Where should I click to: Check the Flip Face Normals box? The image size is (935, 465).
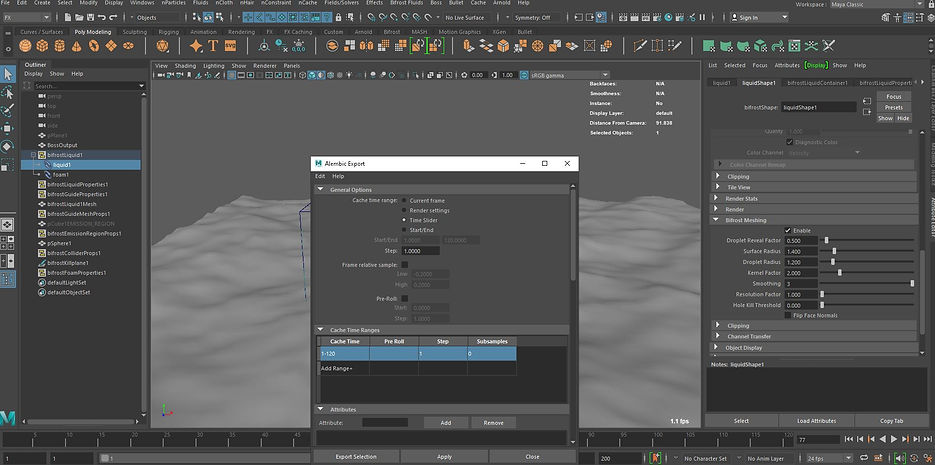pos(788,315)
